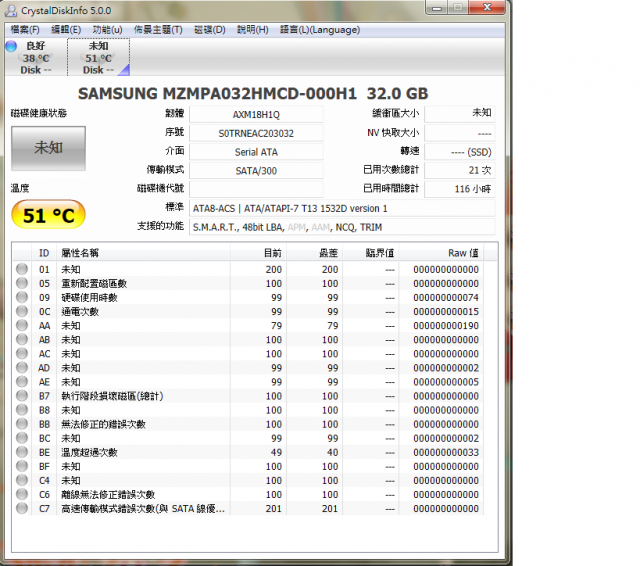This screenshot has width=640, height=566.
Task: Click status circle for attribute BF
Action: (22, 466)
